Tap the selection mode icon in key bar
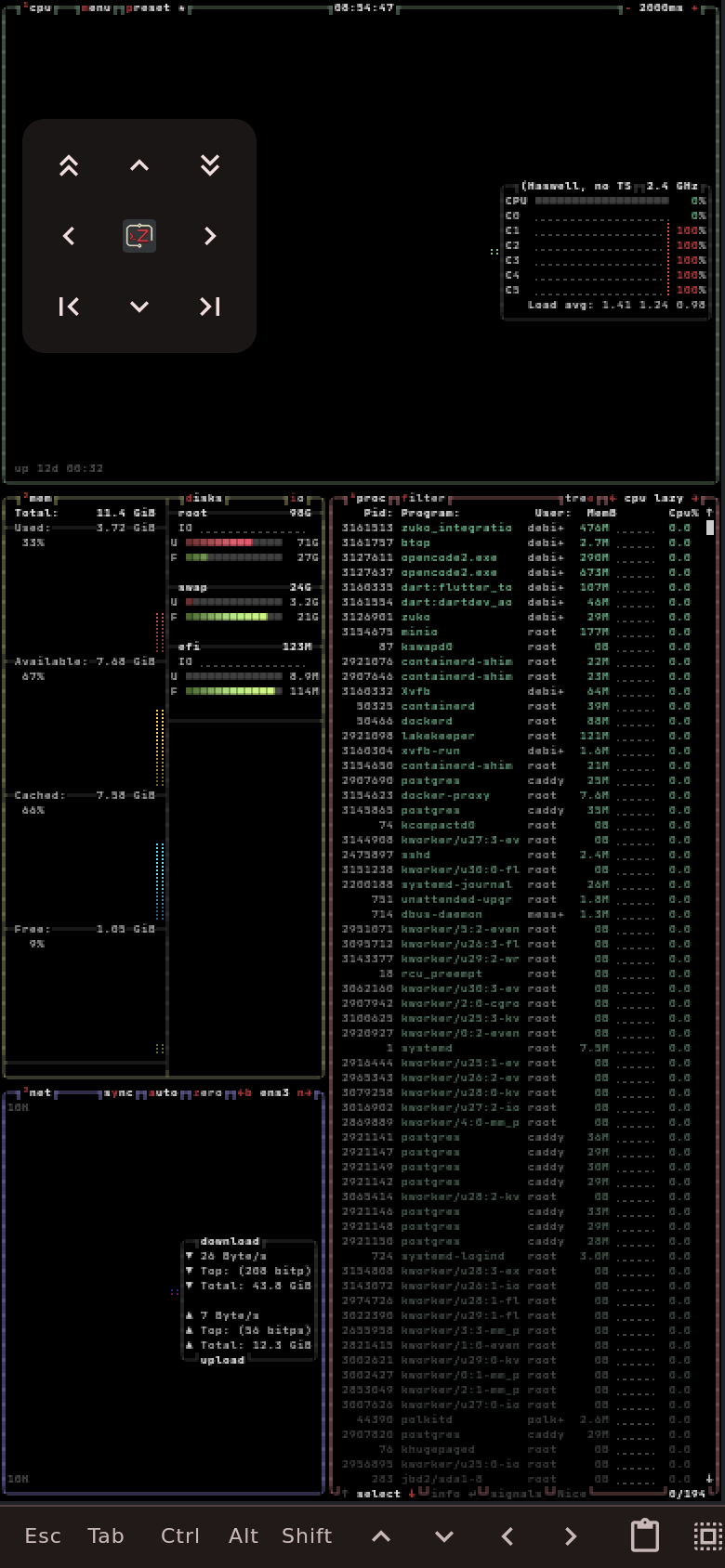 point(708,1535)
